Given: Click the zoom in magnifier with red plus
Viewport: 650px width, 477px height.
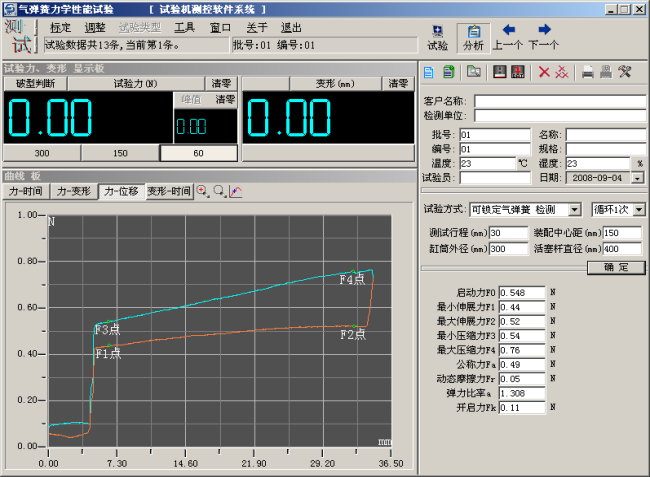Looking at the screenshot, I should pyautogui.click(x=203, y=191).
